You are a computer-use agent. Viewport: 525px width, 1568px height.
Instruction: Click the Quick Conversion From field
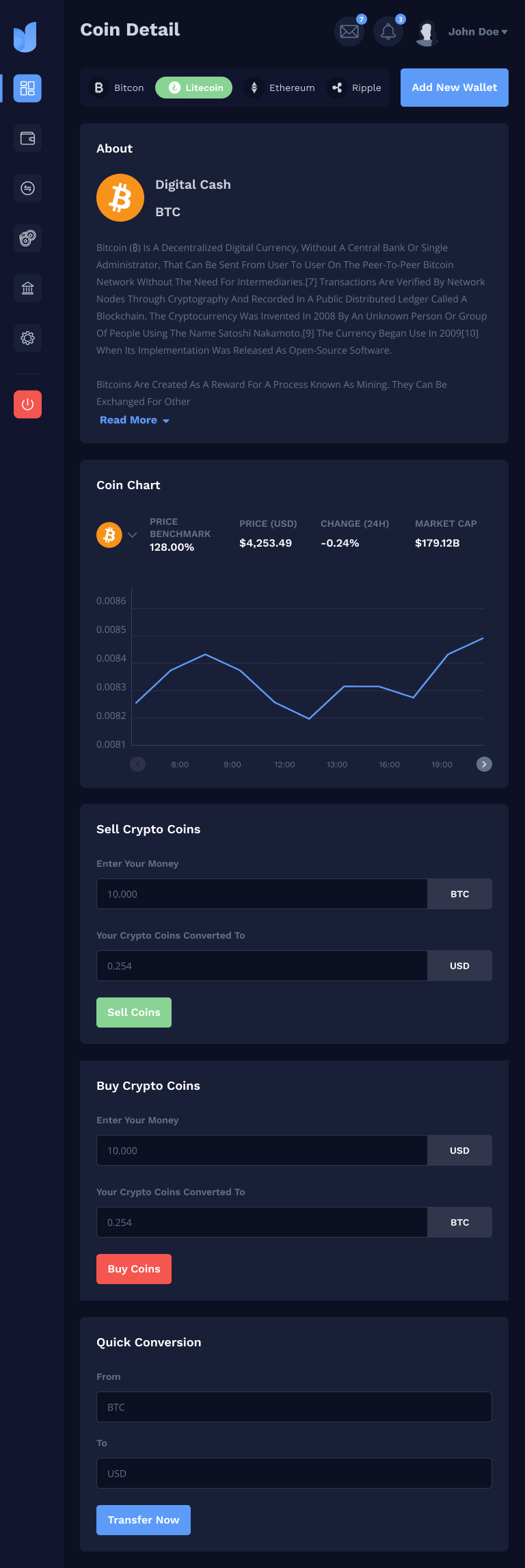294,1407
